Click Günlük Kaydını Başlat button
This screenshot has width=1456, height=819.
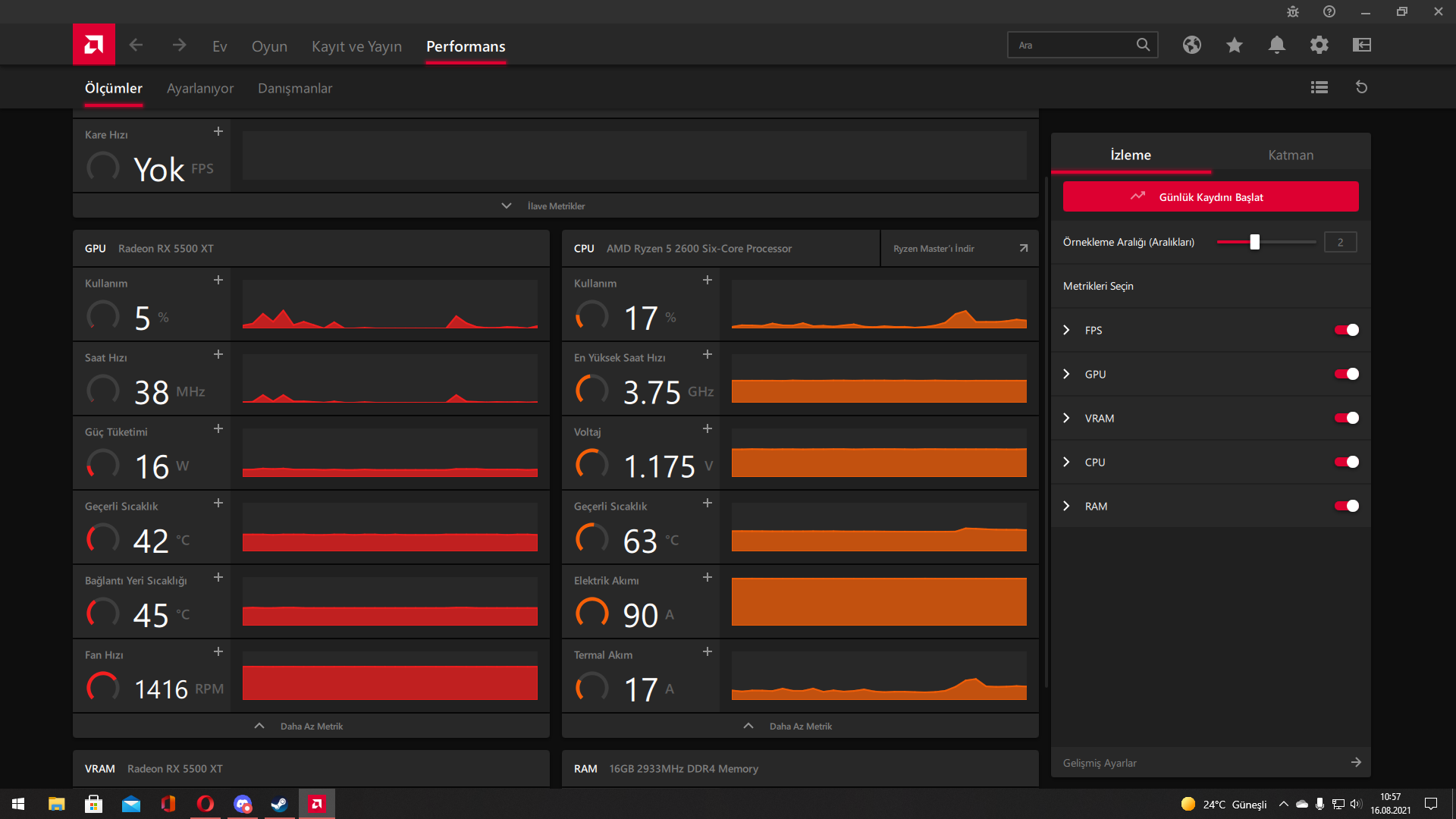[x=1210, y=196]
